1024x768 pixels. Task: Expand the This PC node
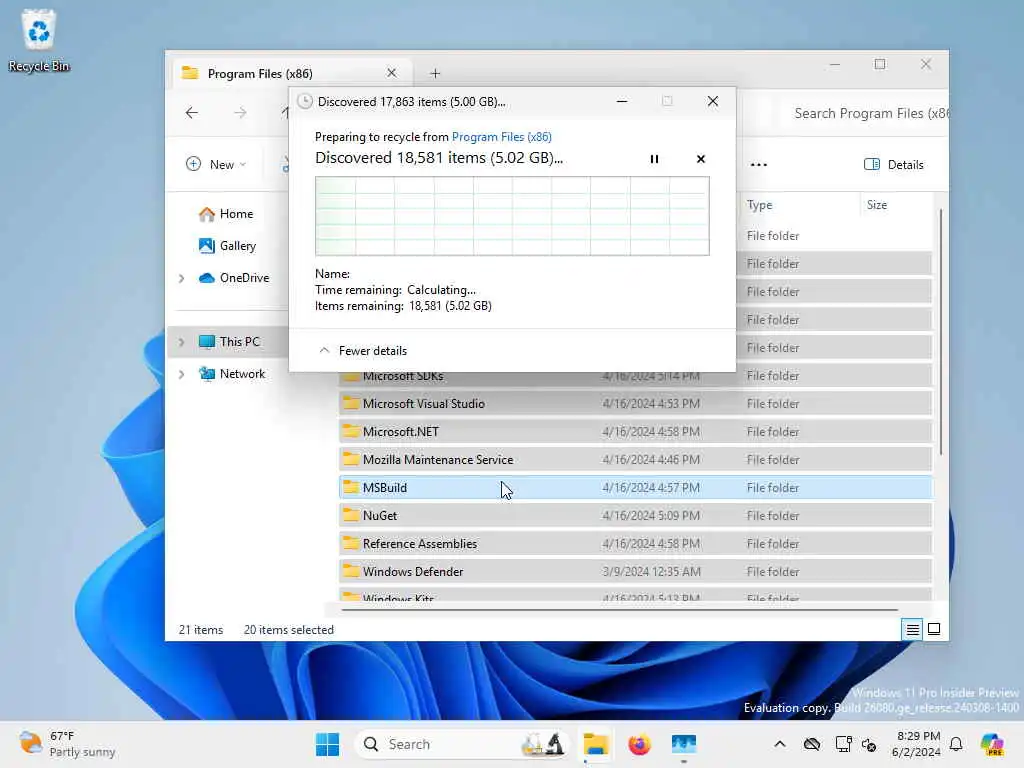[182, 342]
